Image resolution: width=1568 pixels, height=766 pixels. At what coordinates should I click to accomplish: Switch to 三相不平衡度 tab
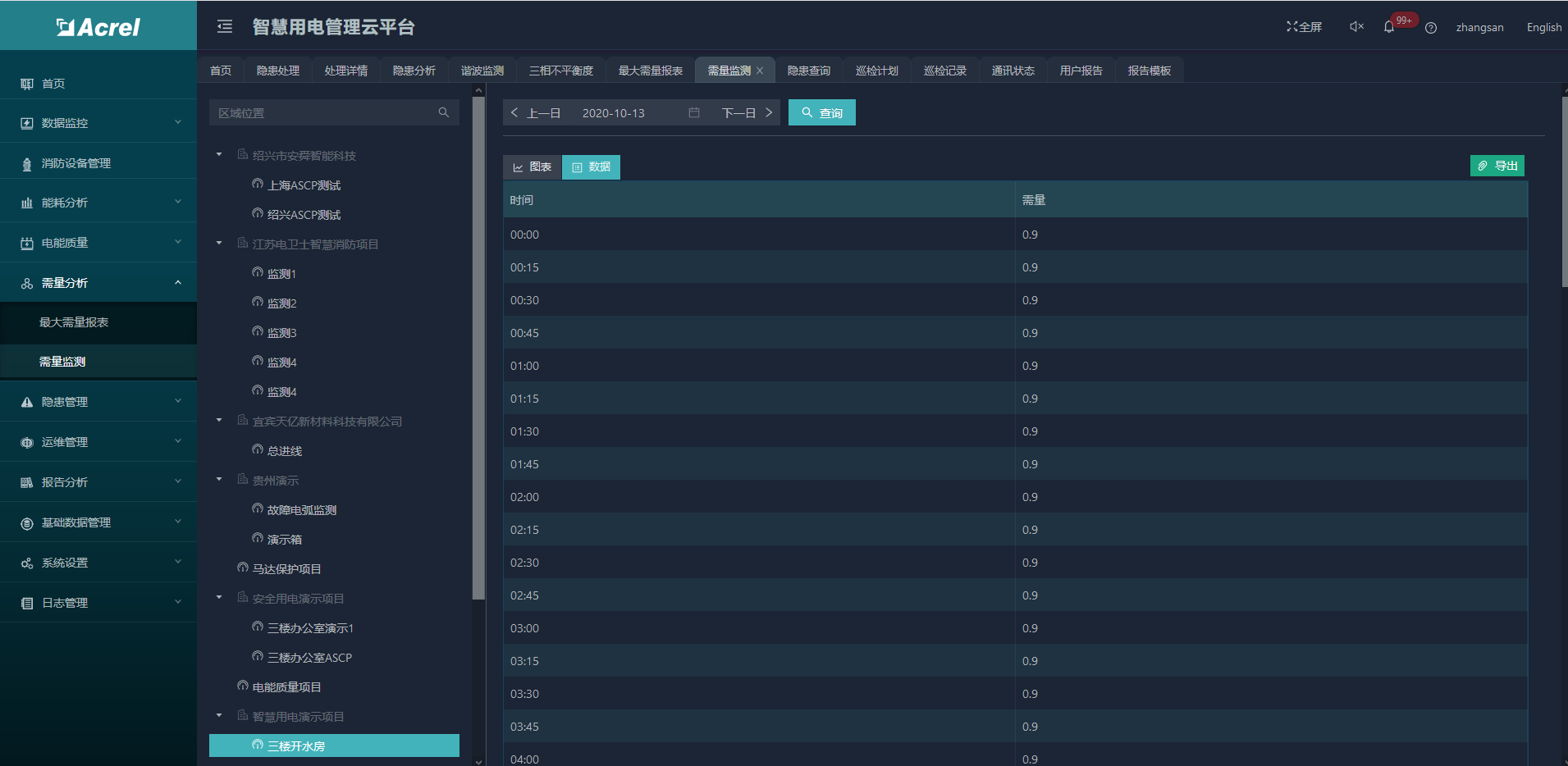coord(561,71)
